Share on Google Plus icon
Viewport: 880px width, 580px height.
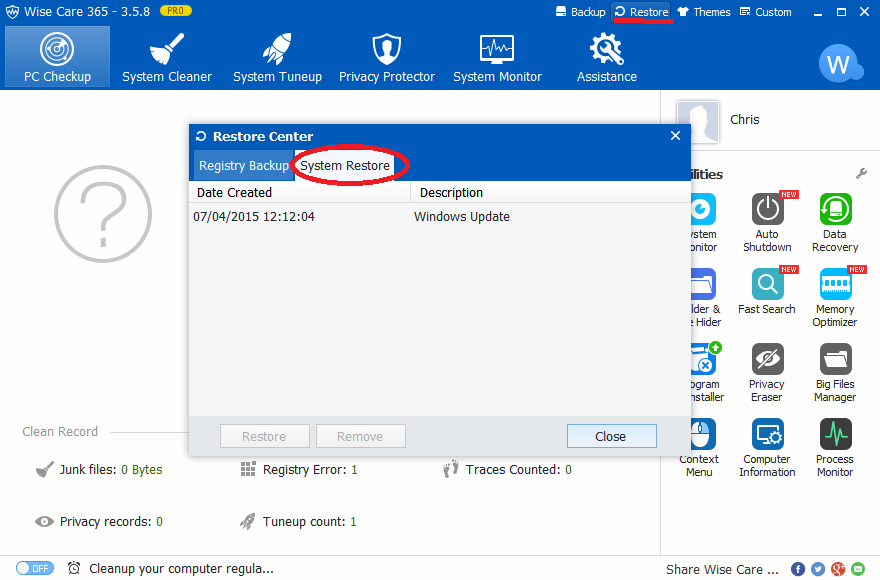pyautogui.click(x=838, y=569)
